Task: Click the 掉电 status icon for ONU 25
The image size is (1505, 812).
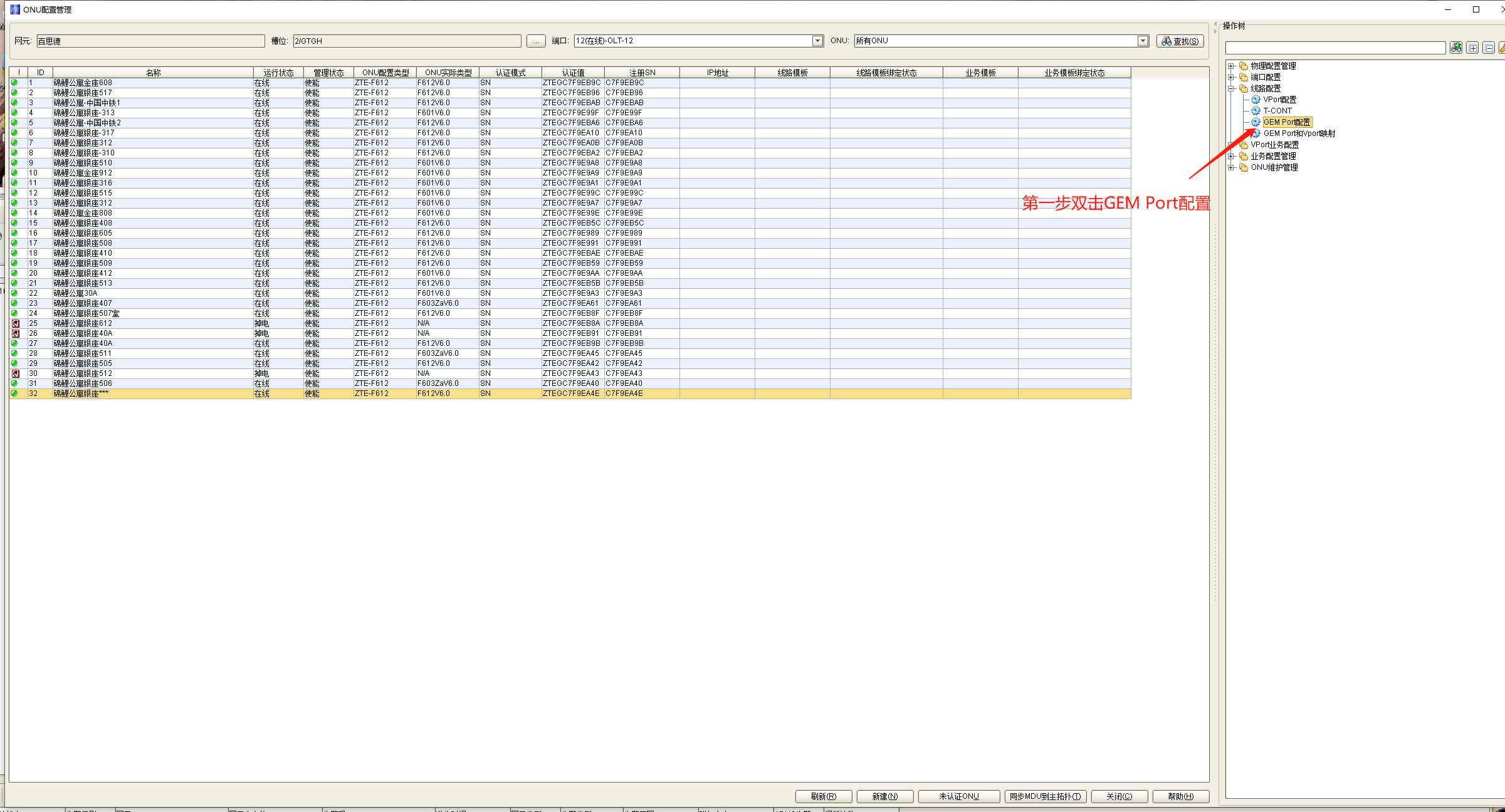Action: [x=16, y=323]
